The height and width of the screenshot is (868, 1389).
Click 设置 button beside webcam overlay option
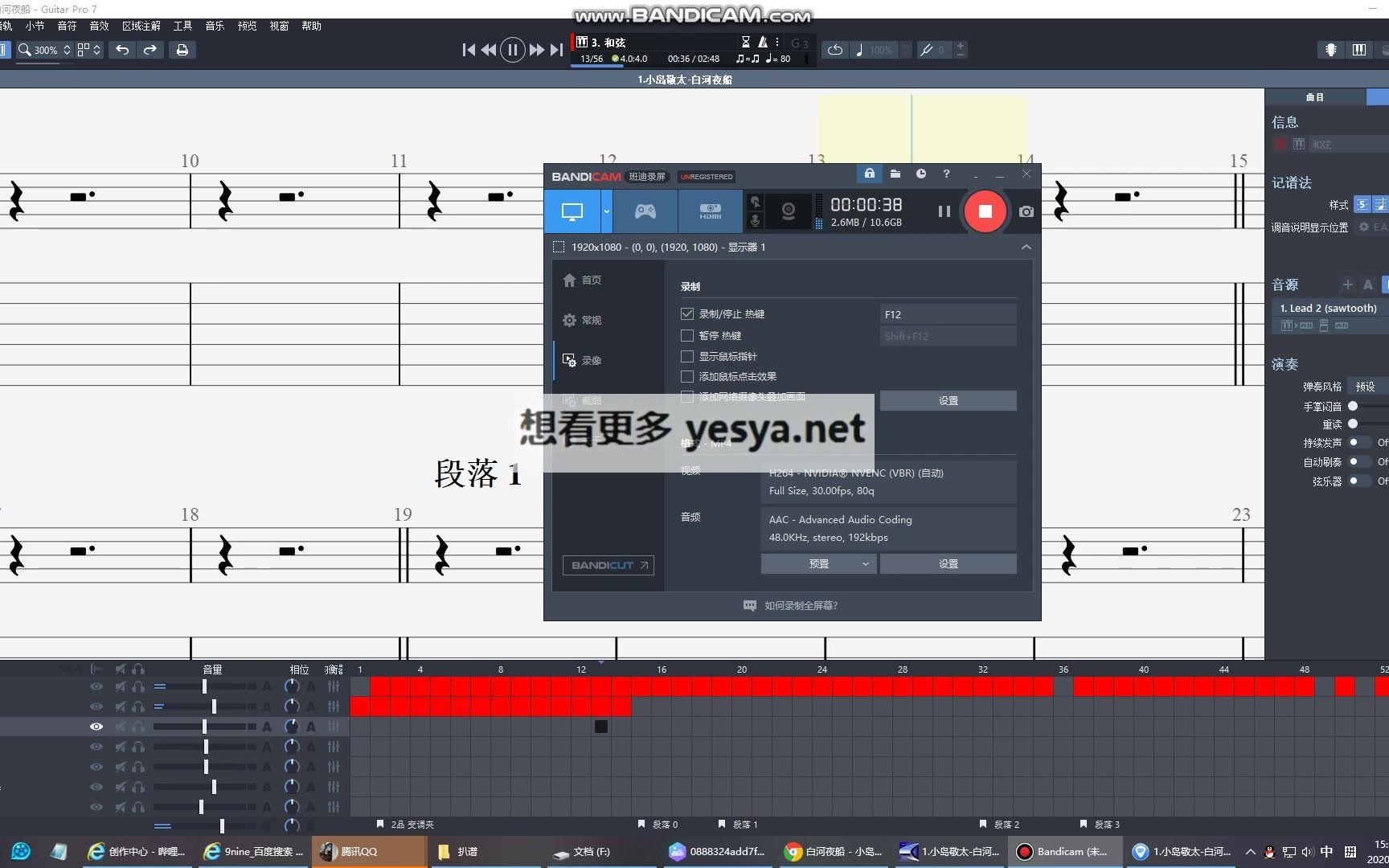[948, 400]
